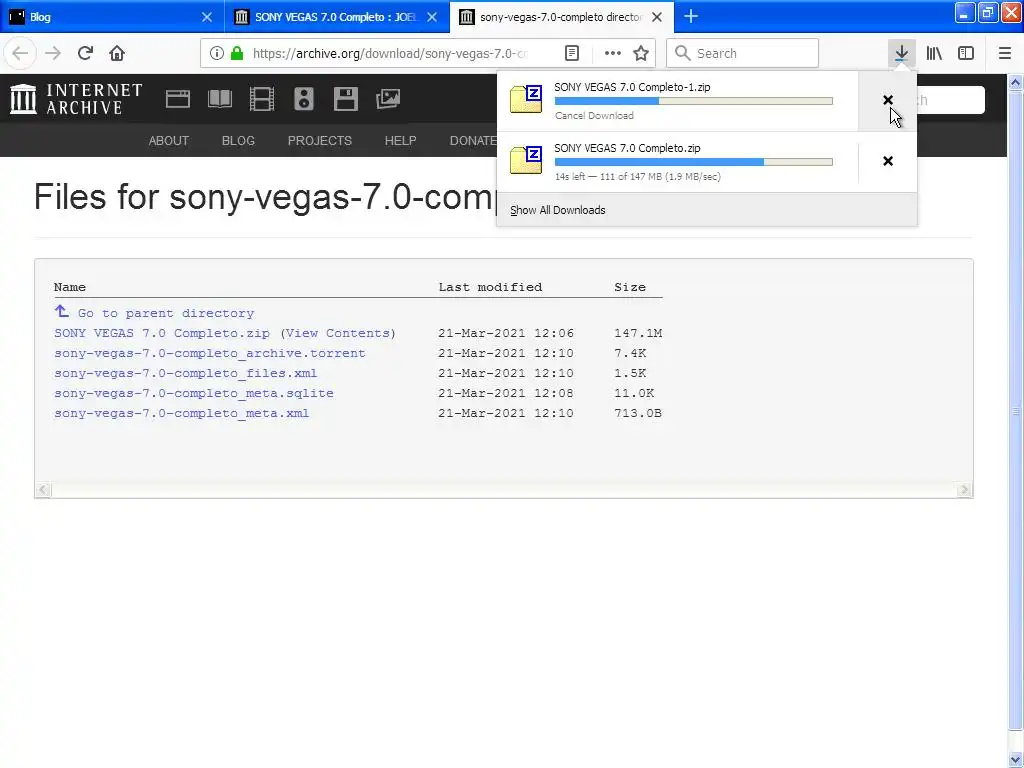Open sony-vegas-7.0-completo_meta.sqlite link
The width and height of the screenshot is (1024, 768).
(x=194, y=393)
